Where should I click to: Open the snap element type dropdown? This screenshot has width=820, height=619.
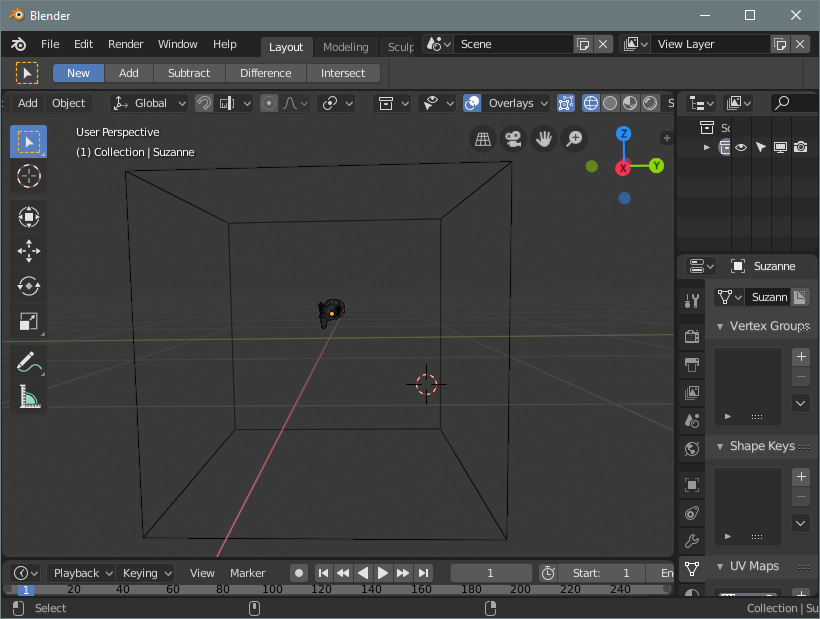(x=236, y=104)
